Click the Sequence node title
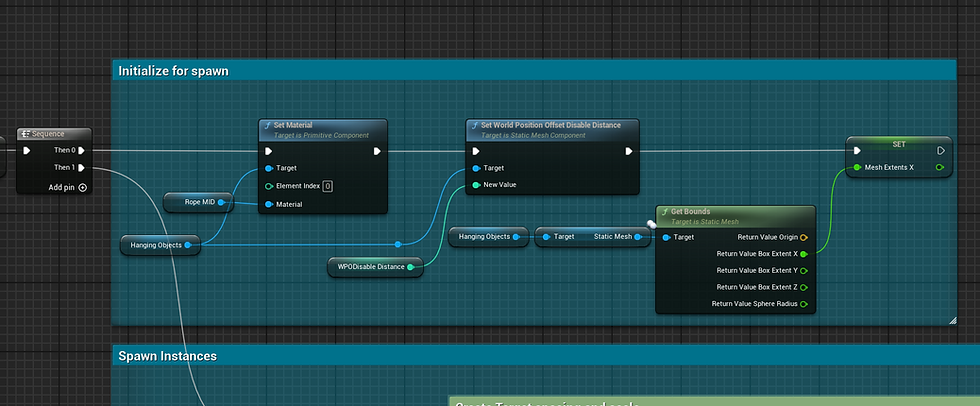980x406 pixels. tap(48, 134)
